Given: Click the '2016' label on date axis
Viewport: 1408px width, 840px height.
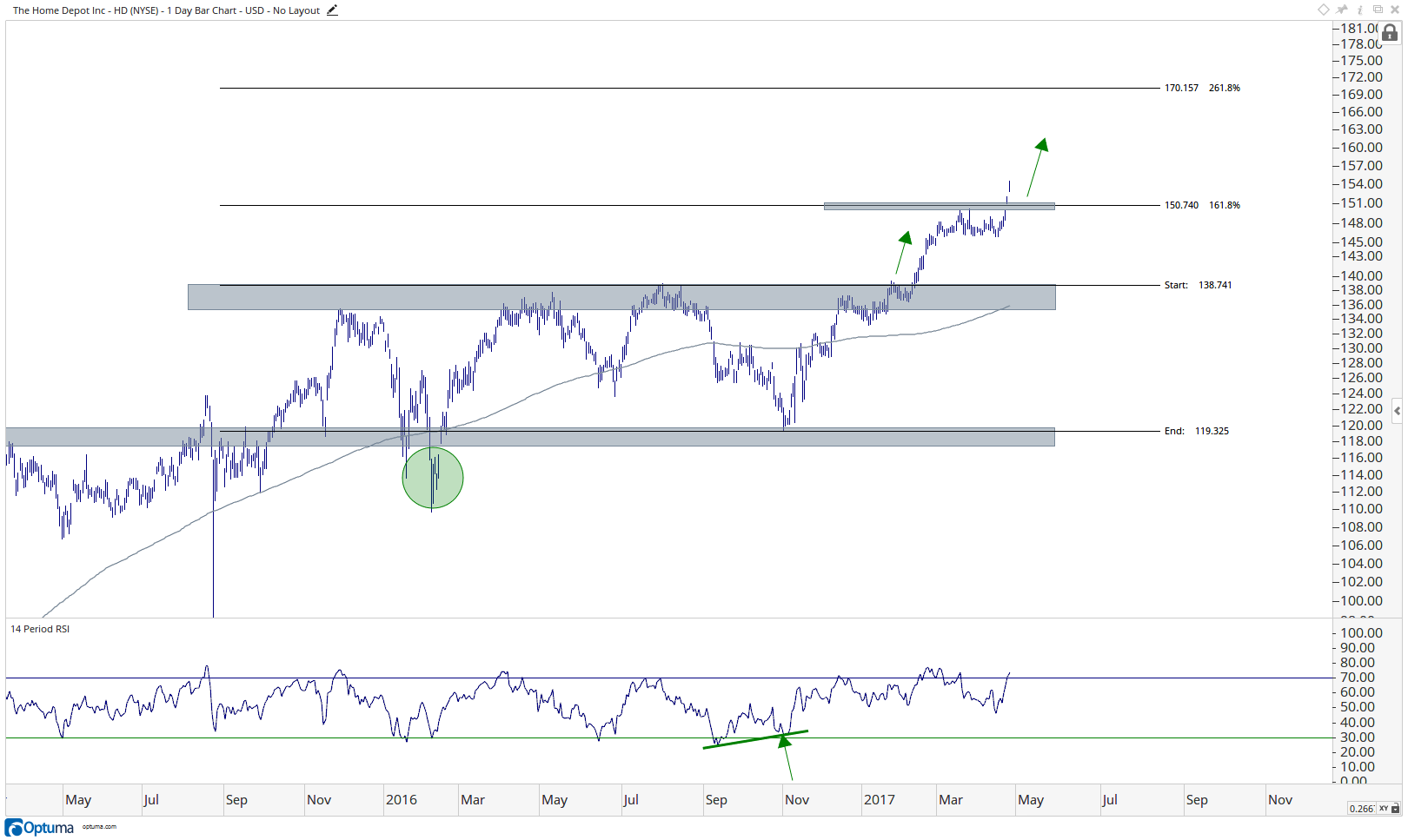Looking at the screenshot, I should tap(402, 800).
